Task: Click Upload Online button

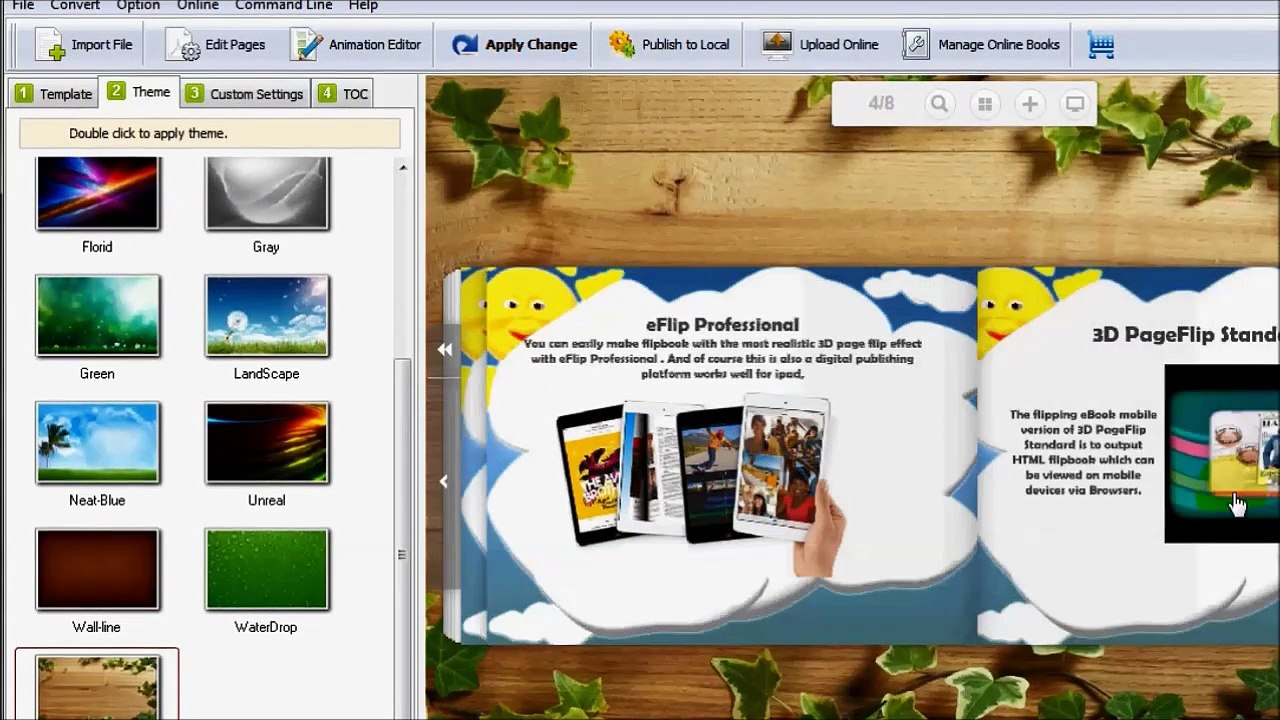Action: (820, 45)
